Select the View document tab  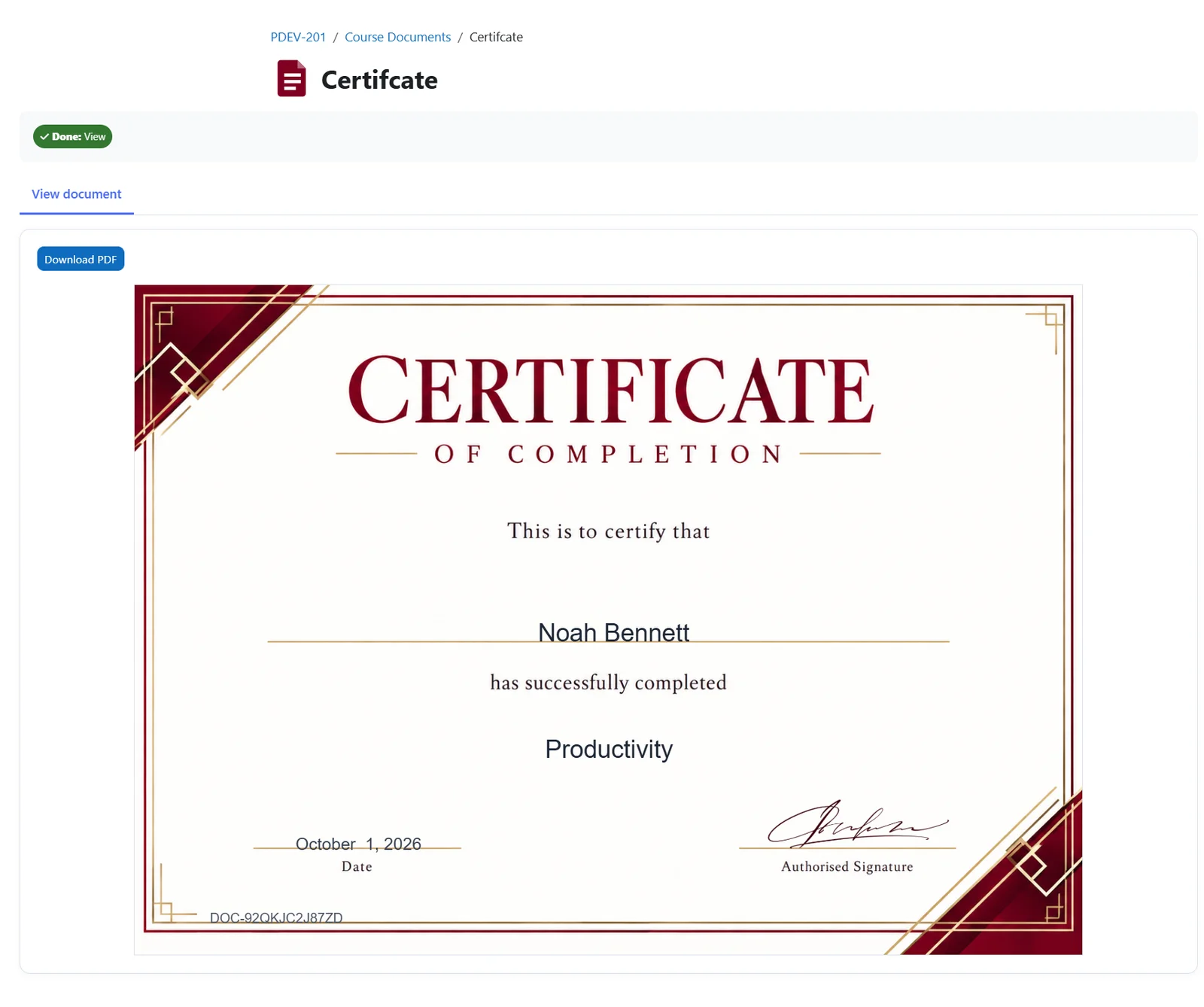coord(76,194)
